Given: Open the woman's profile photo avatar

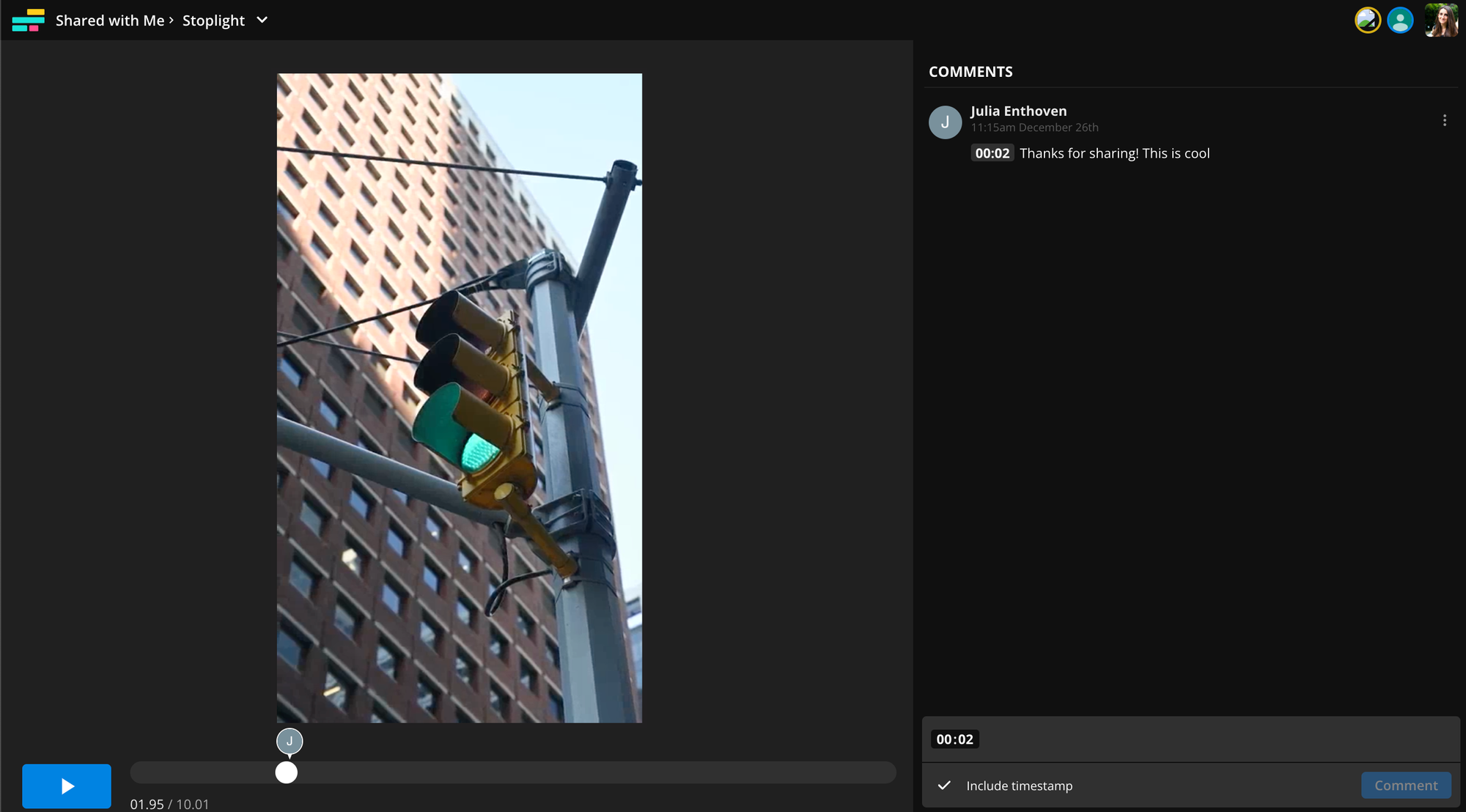Looking at the screenshot, I should pos(1440,20).
